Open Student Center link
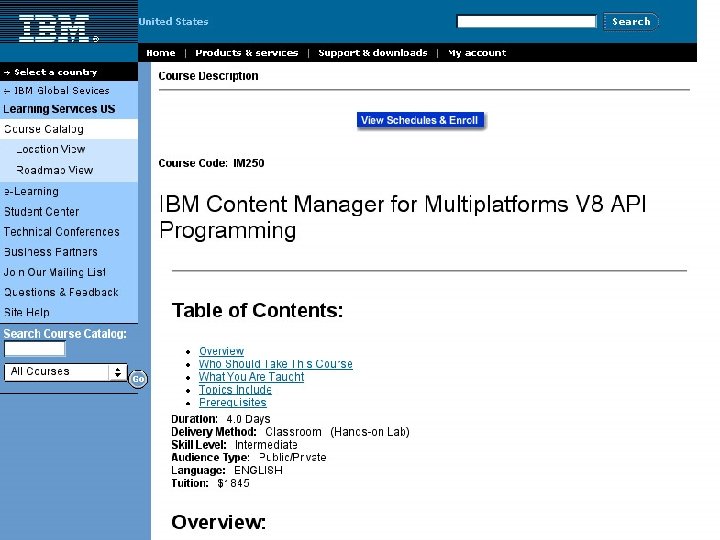The width and height of the screenshot is (720, 540). tap(41, 212)
